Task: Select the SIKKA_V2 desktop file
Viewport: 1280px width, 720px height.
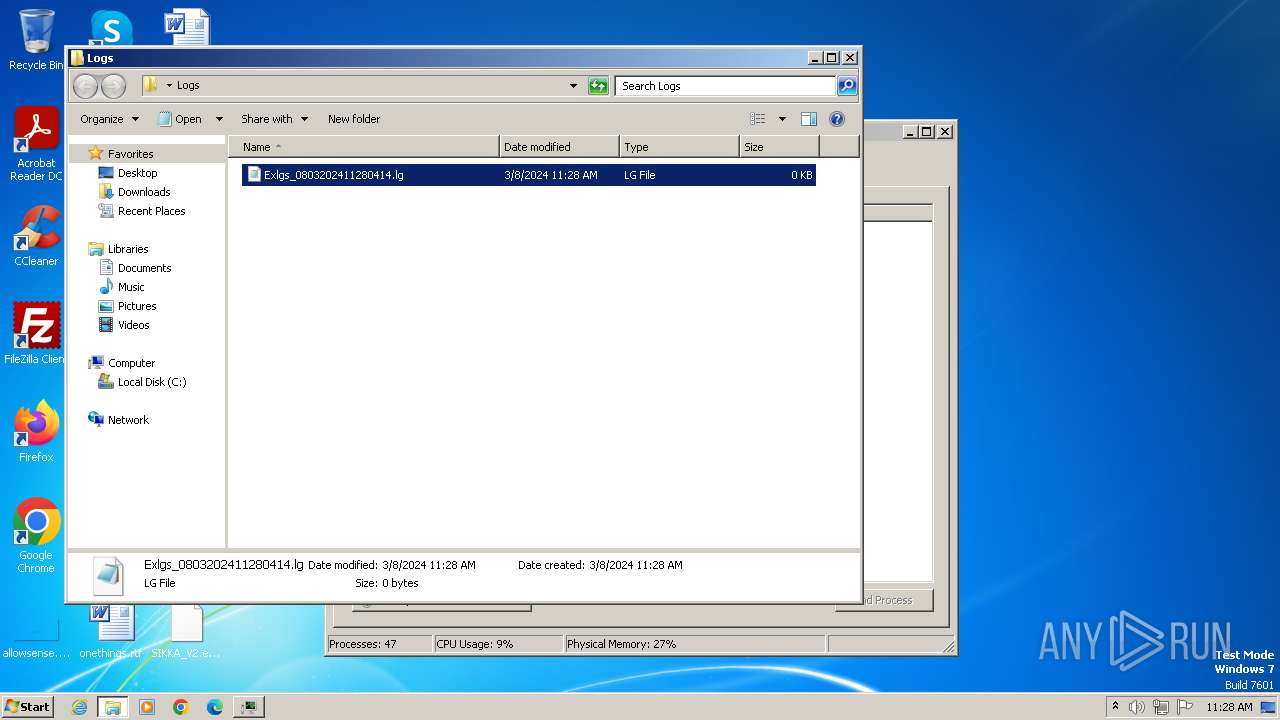Action: pyautogui.click(x=187, y=632)
